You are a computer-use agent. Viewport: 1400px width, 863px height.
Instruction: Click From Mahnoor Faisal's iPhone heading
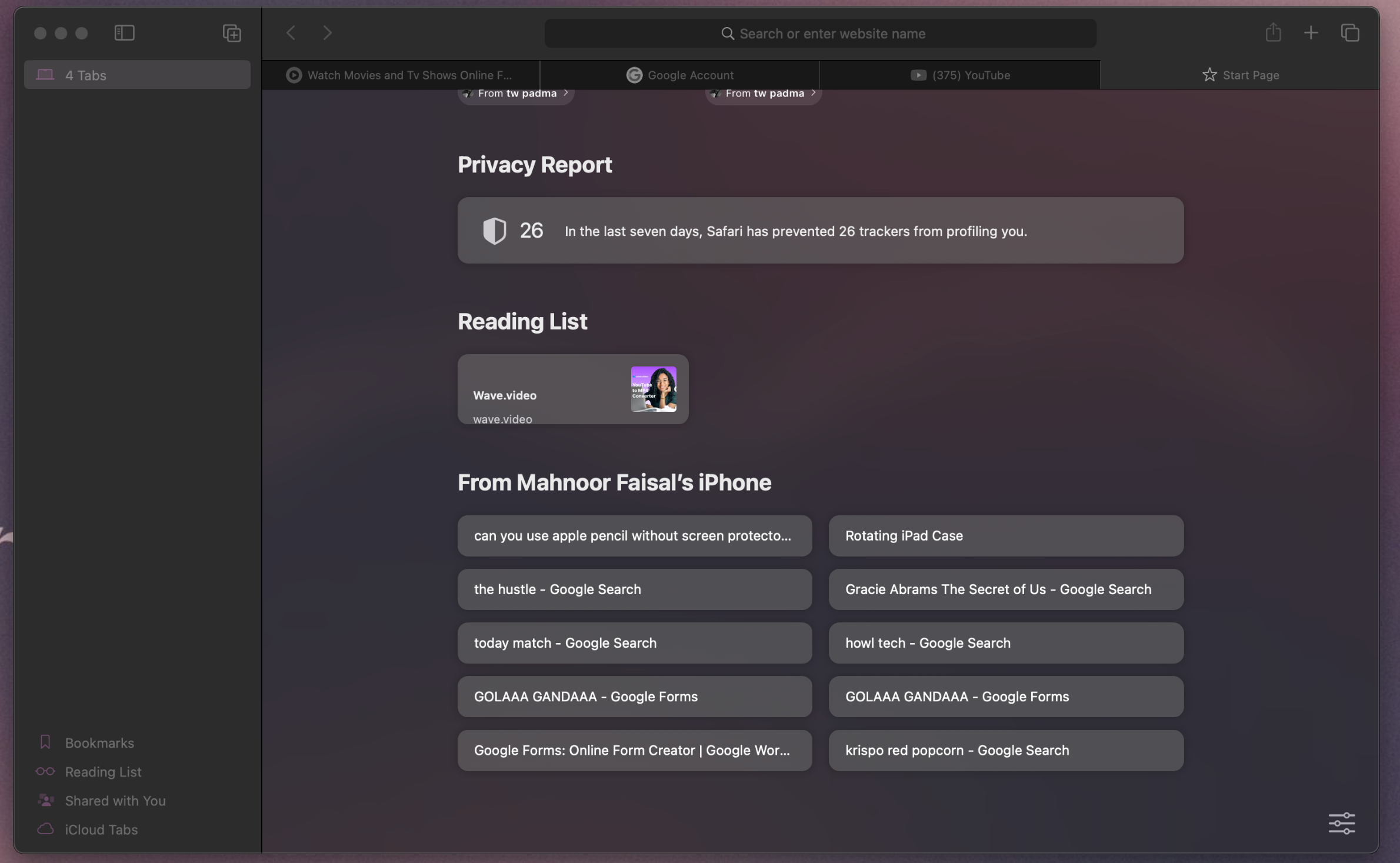pos(614,482)
